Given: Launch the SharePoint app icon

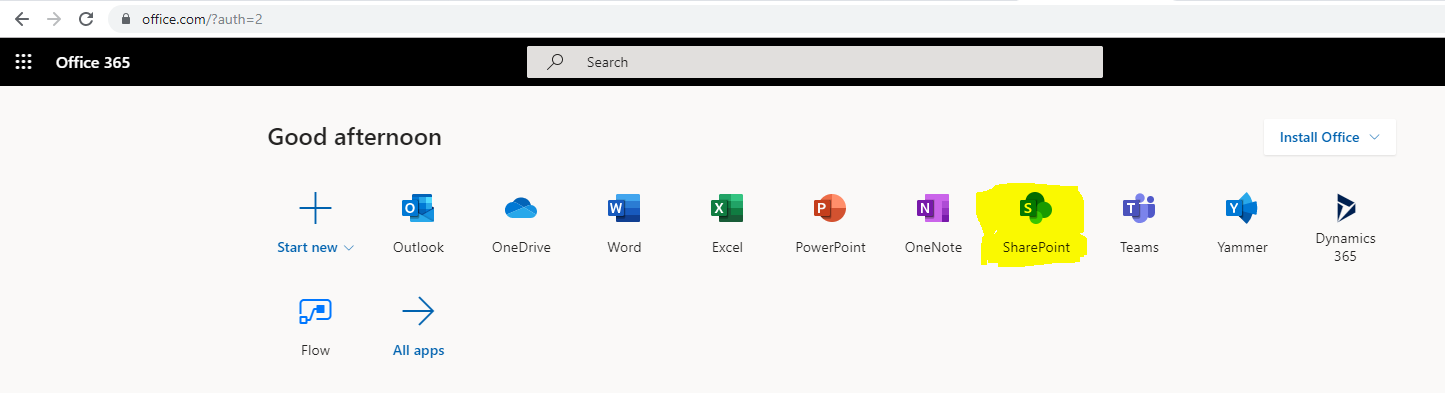Looking at the screenshot, I should (x=1036, y=208).
